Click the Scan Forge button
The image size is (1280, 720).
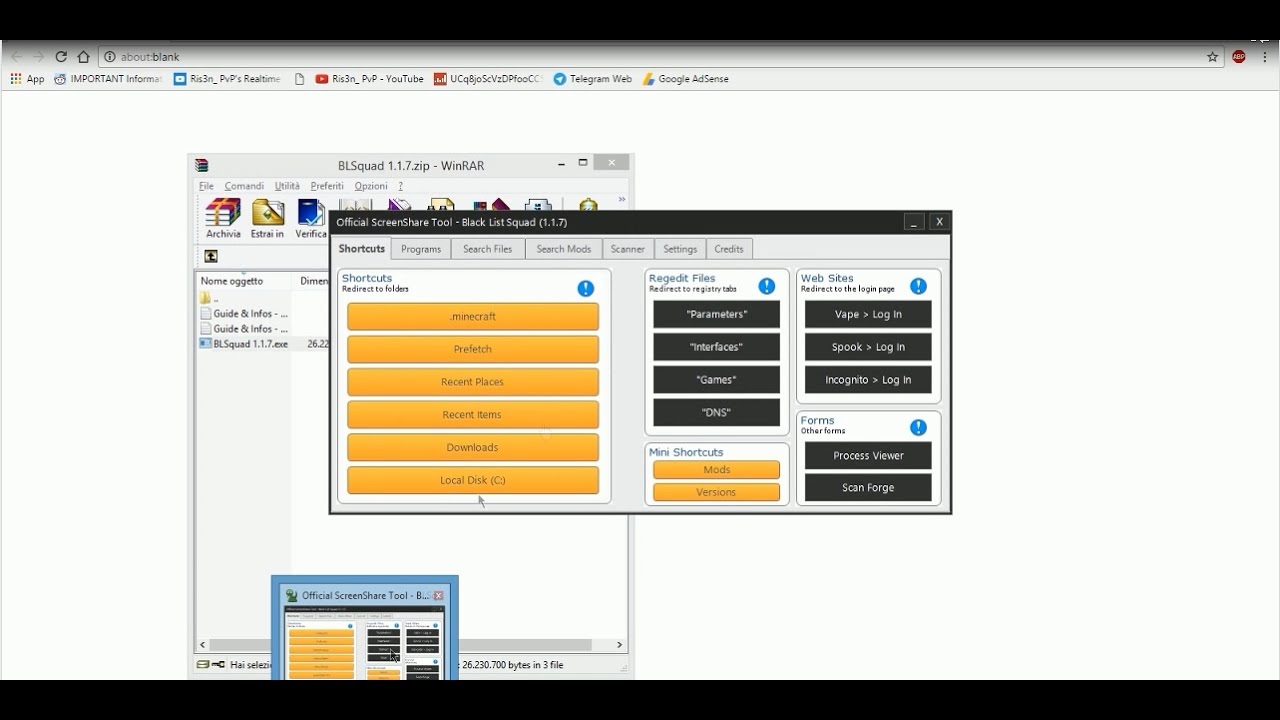click(x=868, y=488)
